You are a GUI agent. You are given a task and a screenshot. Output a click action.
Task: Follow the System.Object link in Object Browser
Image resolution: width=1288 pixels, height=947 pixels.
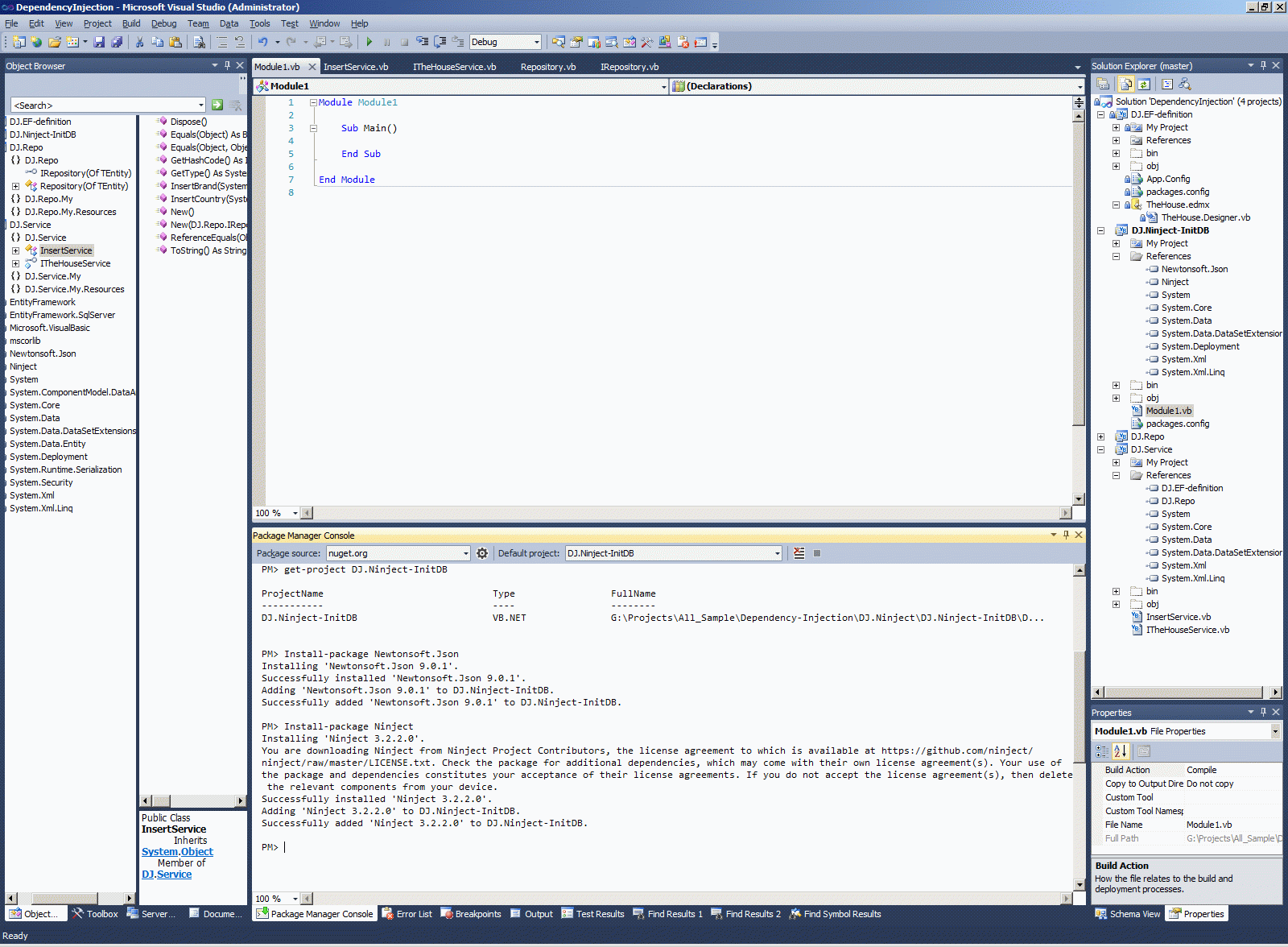tap(177, 851)
